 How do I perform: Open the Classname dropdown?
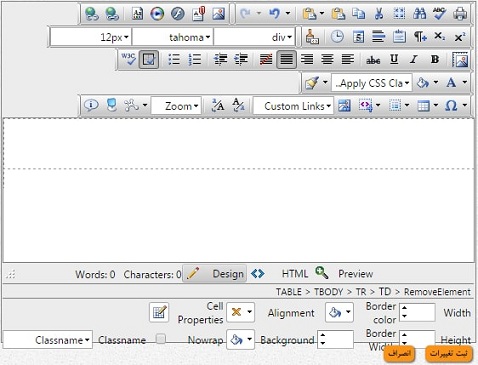47,340
